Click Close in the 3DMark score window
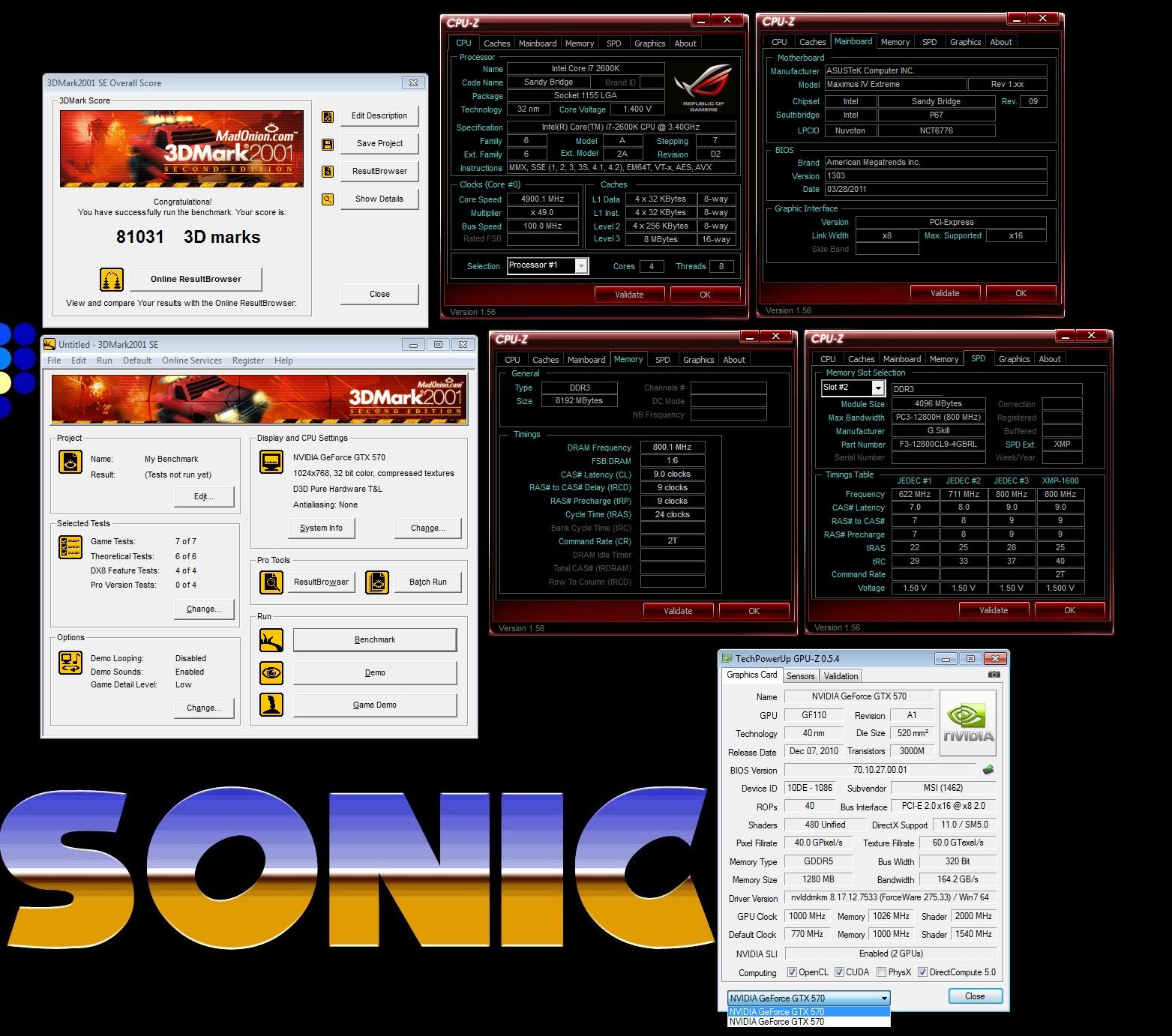 pos(379,294)
